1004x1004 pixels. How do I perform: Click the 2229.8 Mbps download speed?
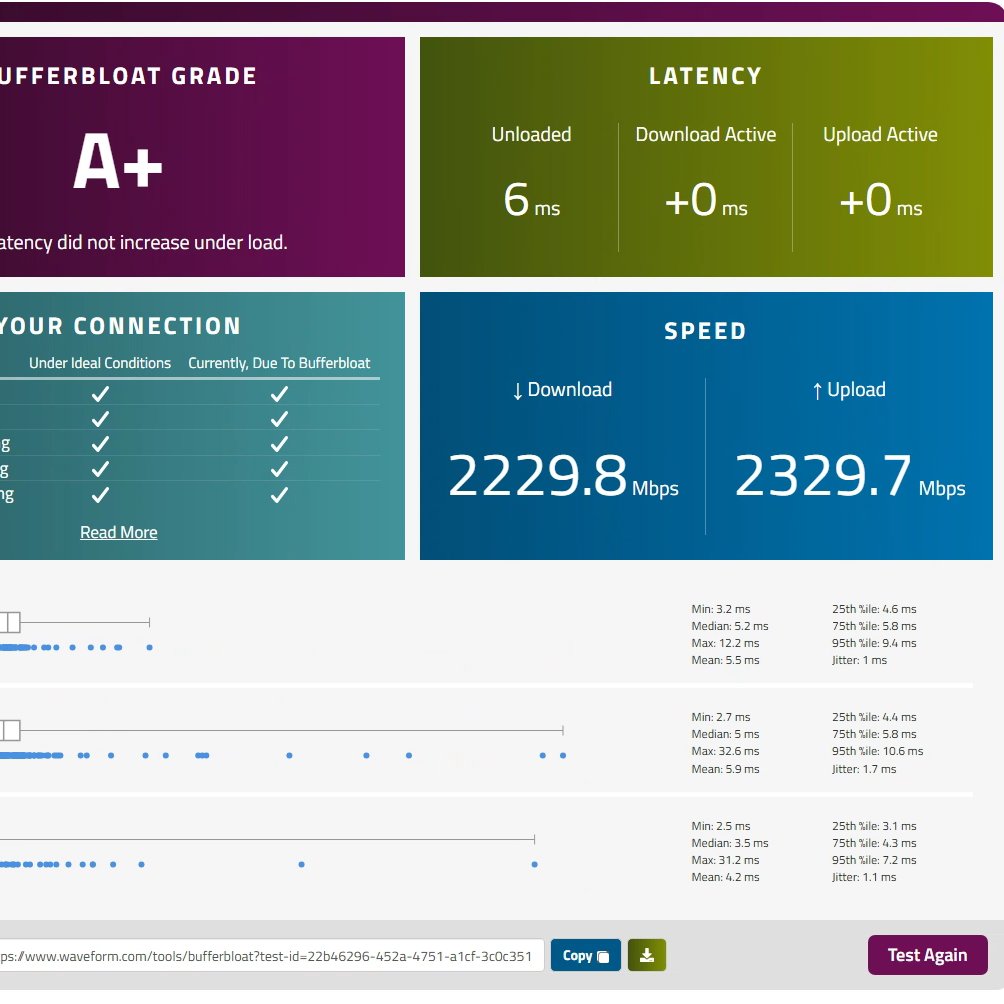coord(563,475)
